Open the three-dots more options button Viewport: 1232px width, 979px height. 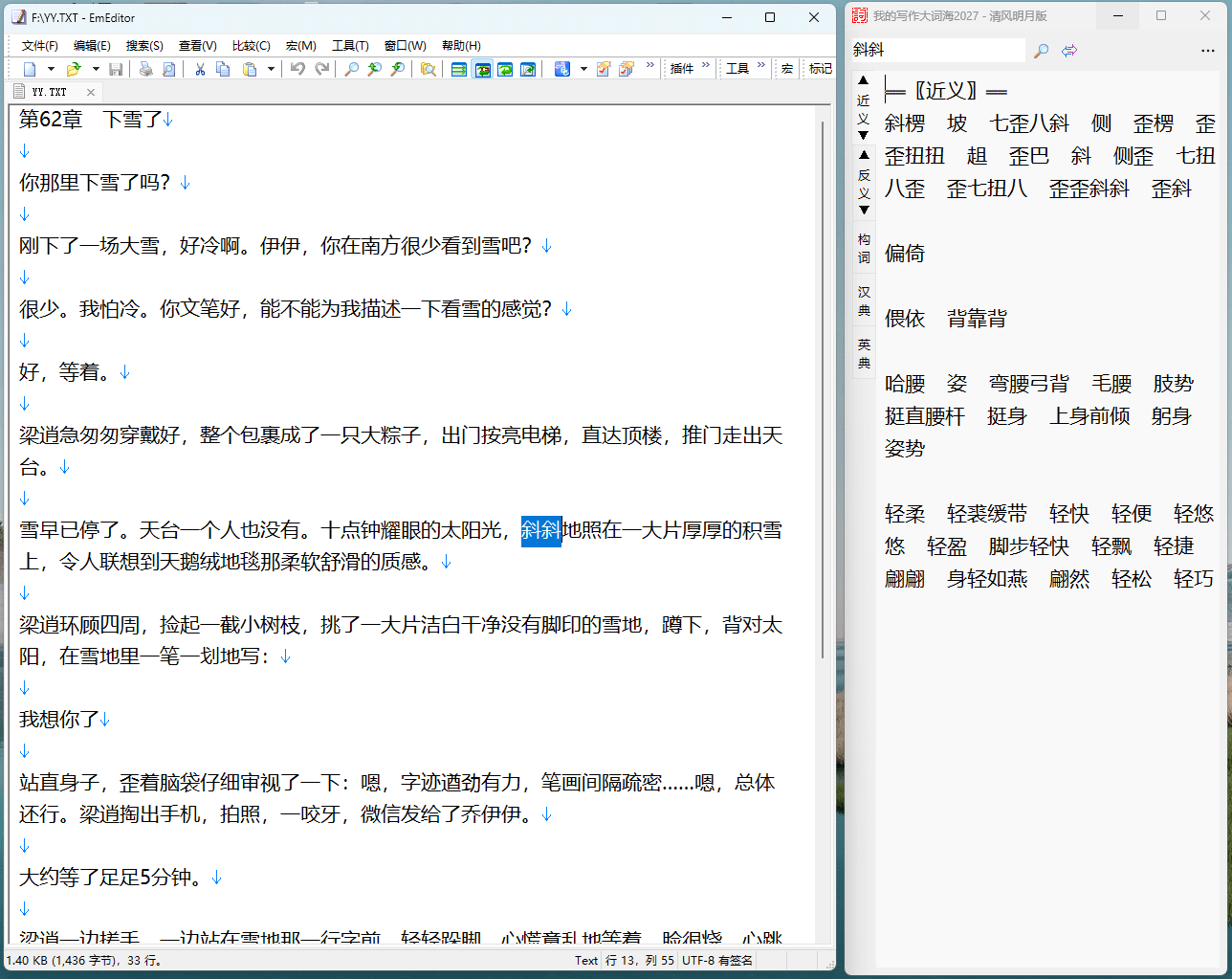[x=1207, y=51]
